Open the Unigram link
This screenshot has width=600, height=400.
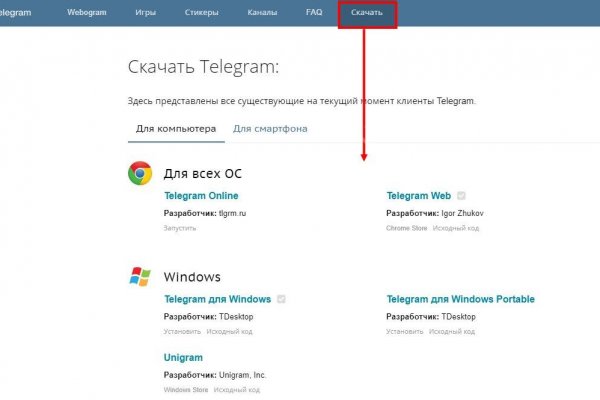click(x=183, y=357)
